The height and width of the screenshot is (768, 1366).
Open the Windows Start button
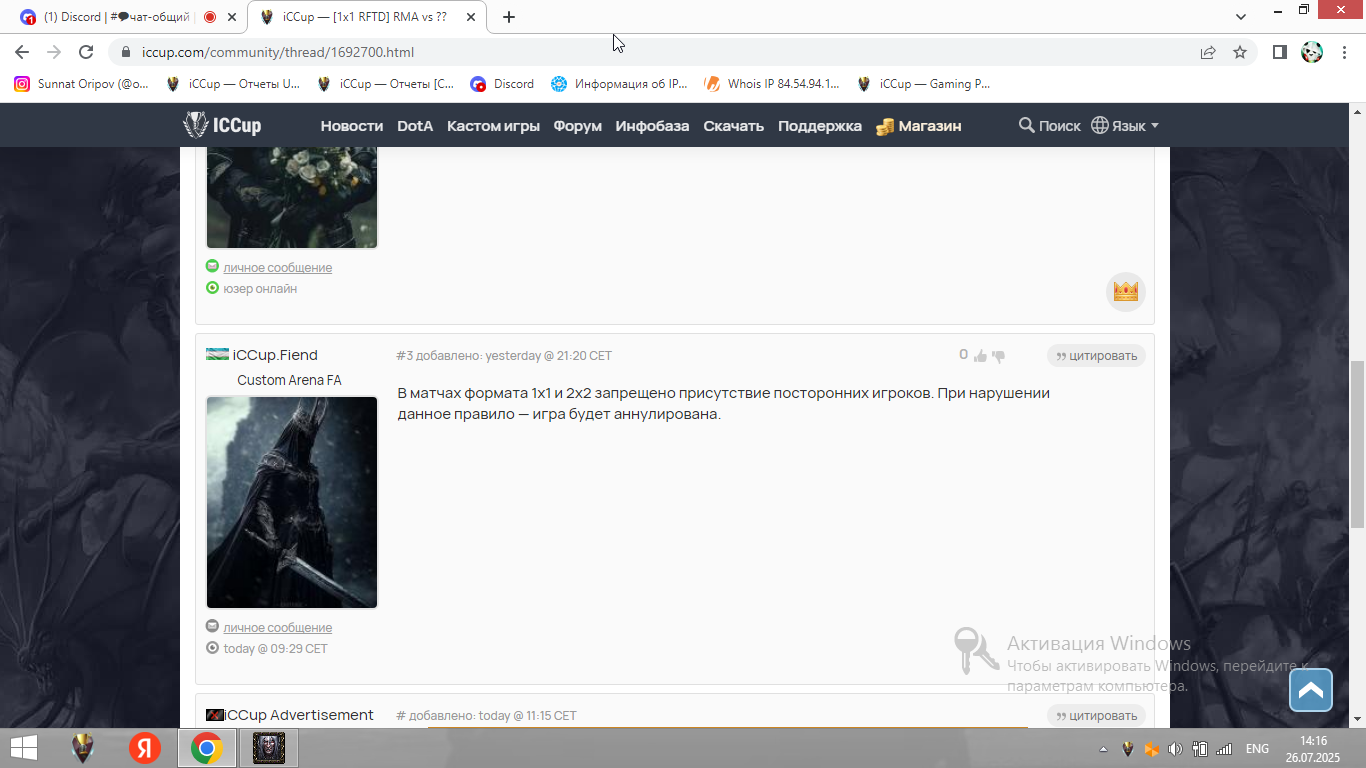(x=24, y=748)
